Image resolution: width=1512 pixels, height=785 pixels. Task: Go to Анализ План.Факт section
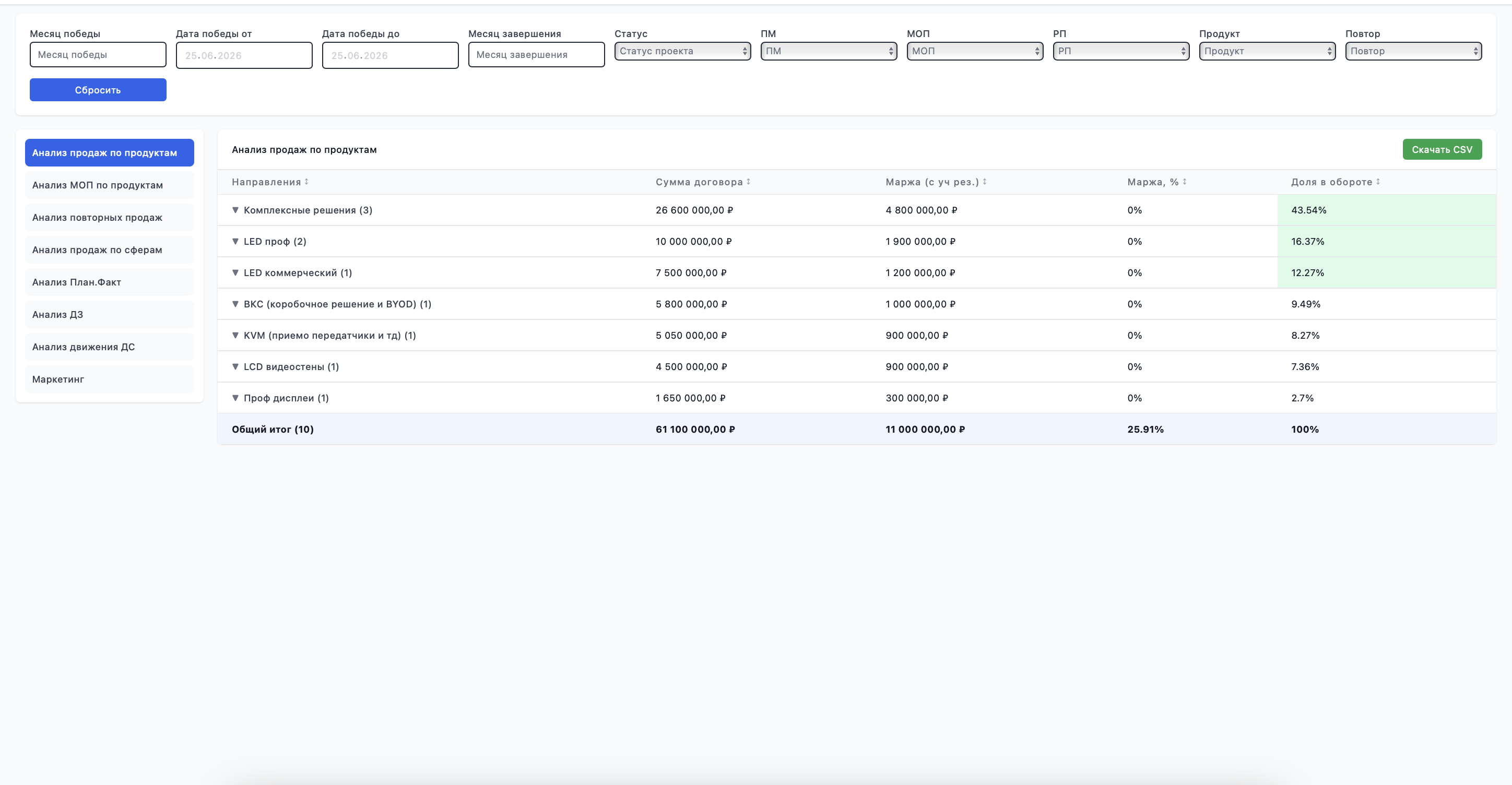click(x=109, y=282)
